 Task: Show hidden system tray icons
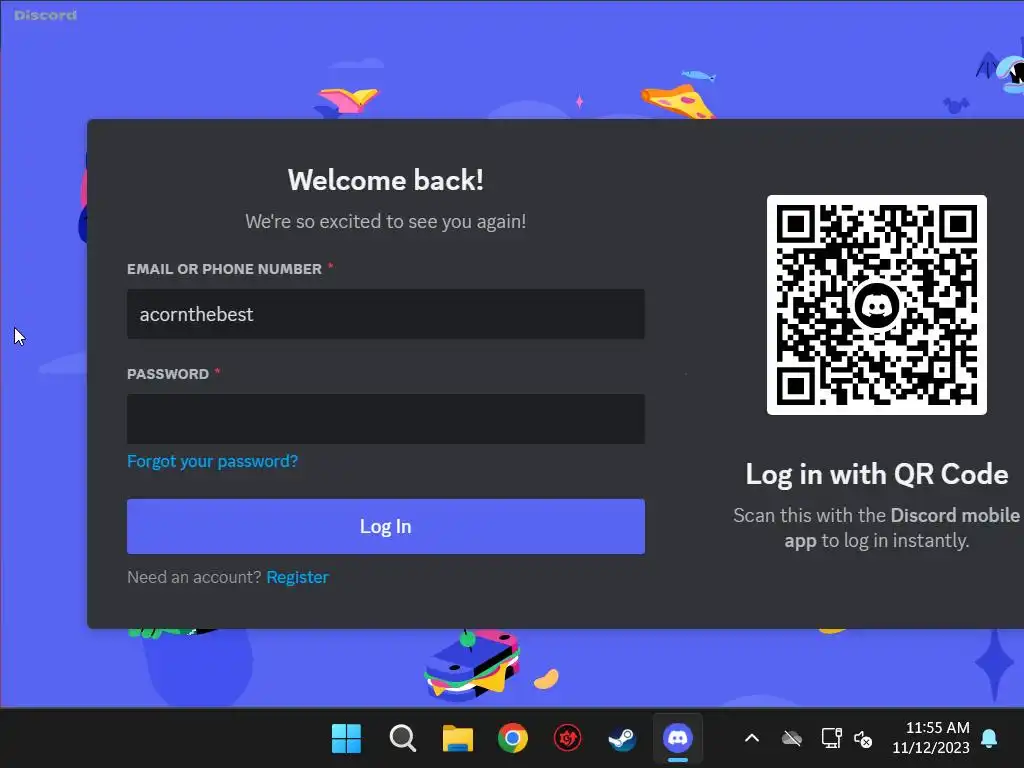752,739
